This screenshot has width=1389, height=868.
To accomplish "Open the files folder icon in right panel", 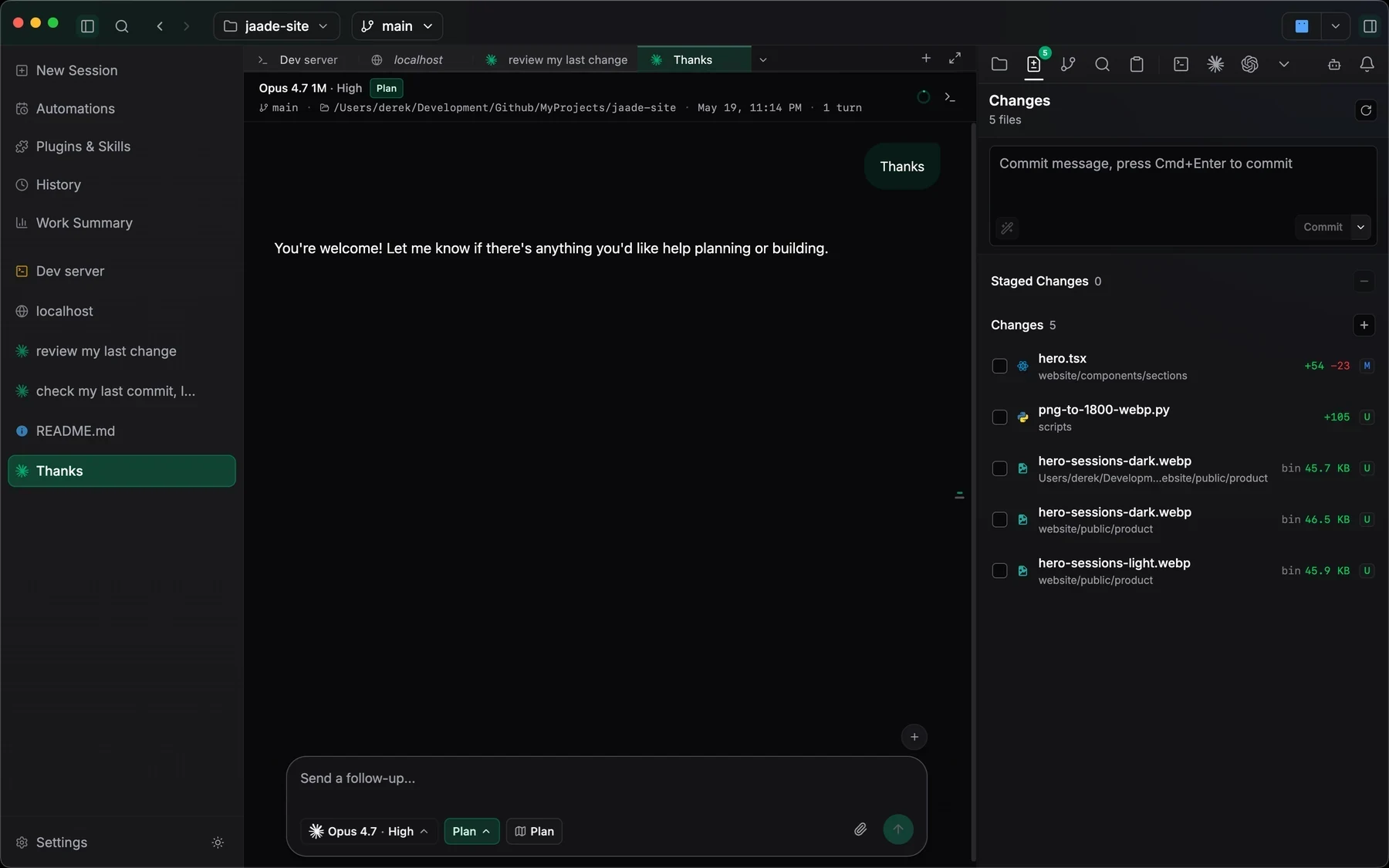I will coord(999,64).
